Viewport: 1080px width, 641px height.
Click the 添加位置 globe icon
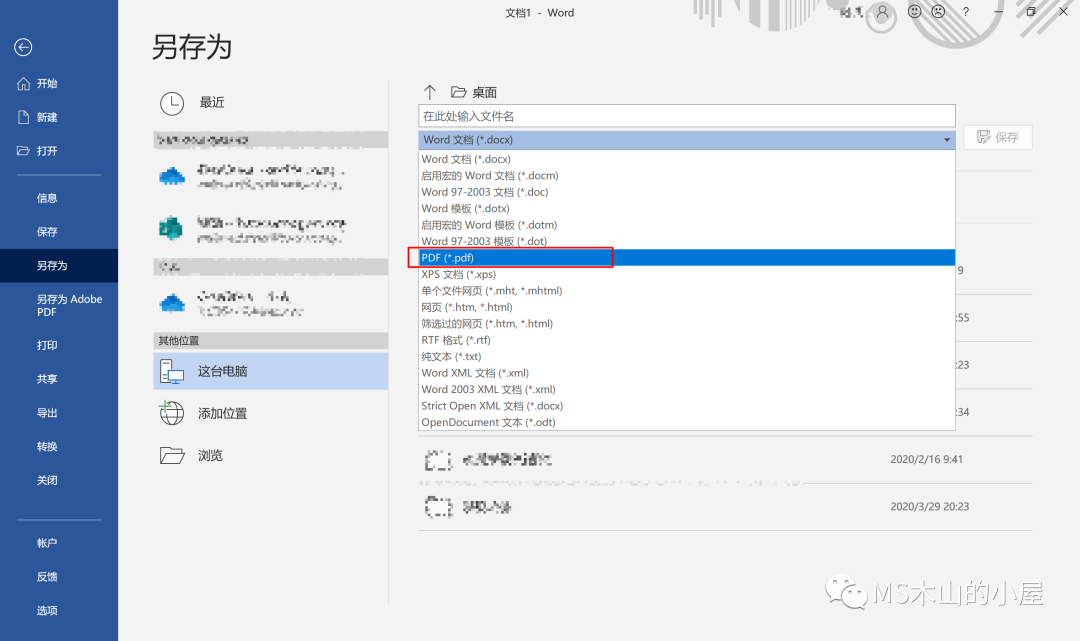(172, 412)
